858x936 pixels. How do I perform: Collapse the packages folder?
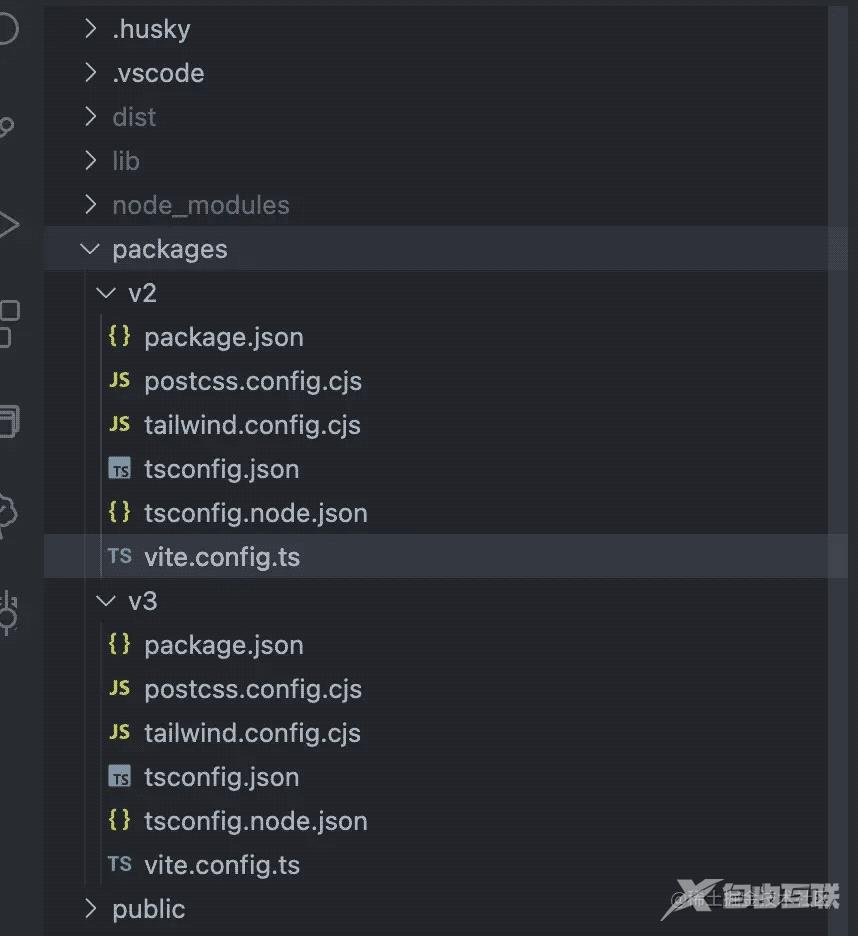pyautogui.click(x=91, y=249)
